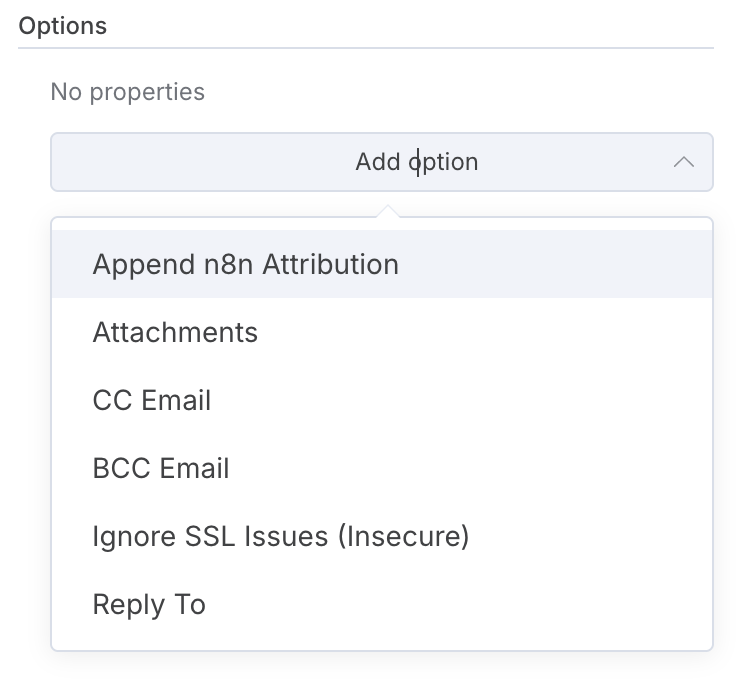Collapse the Add option chevron arrow
The height and width of the screenshot is (682, 736).
(684, 162)
